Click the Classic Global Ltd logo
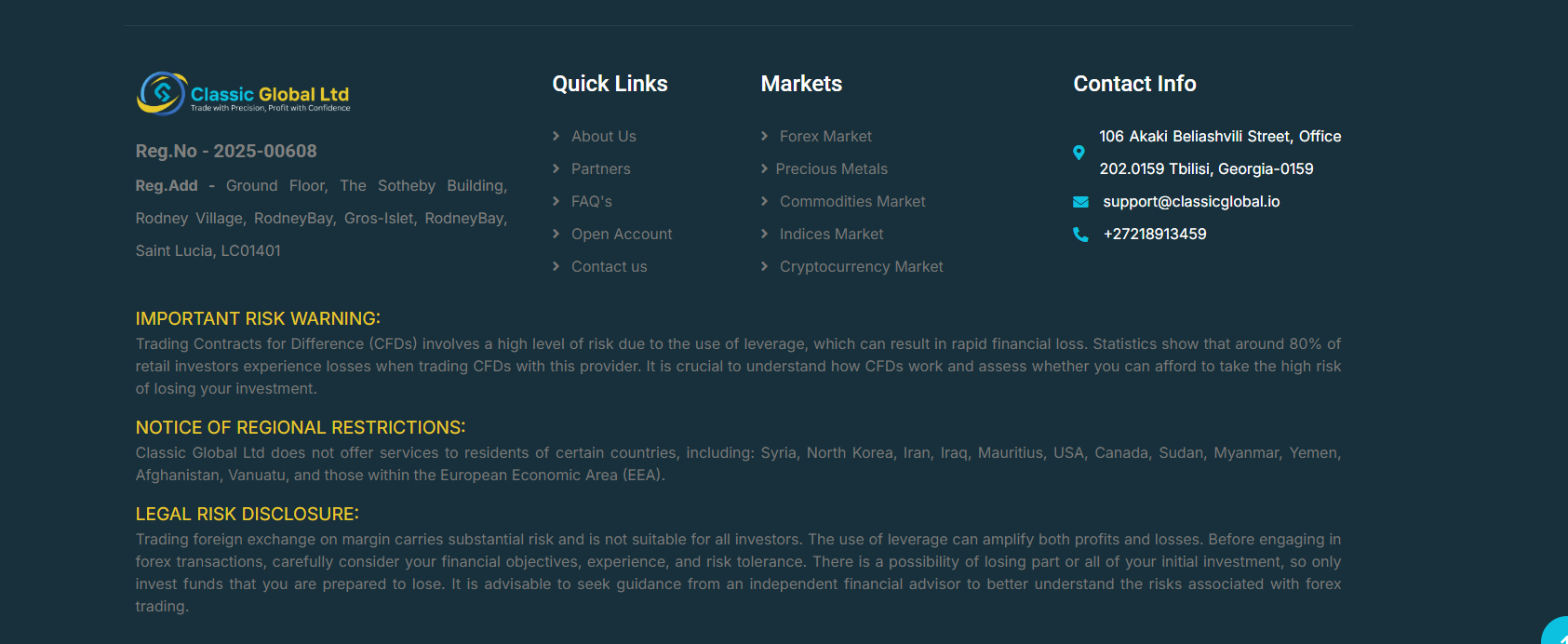Viewport: 1568px width, 644px height. [x=244, y=94]
